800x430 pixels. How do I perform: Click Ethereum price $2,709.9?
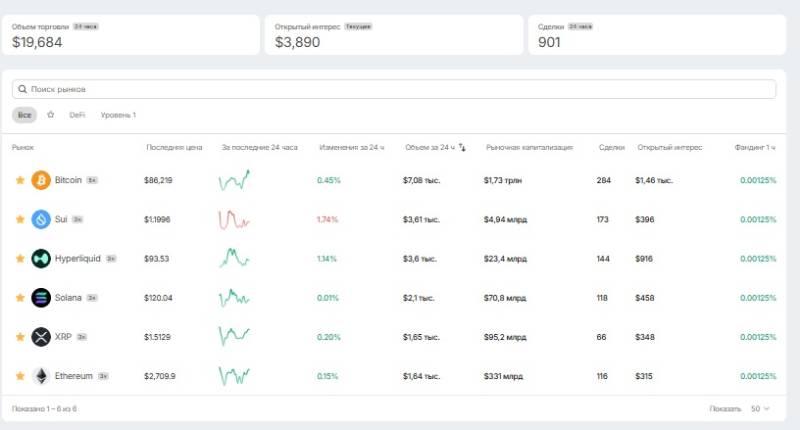160,376
